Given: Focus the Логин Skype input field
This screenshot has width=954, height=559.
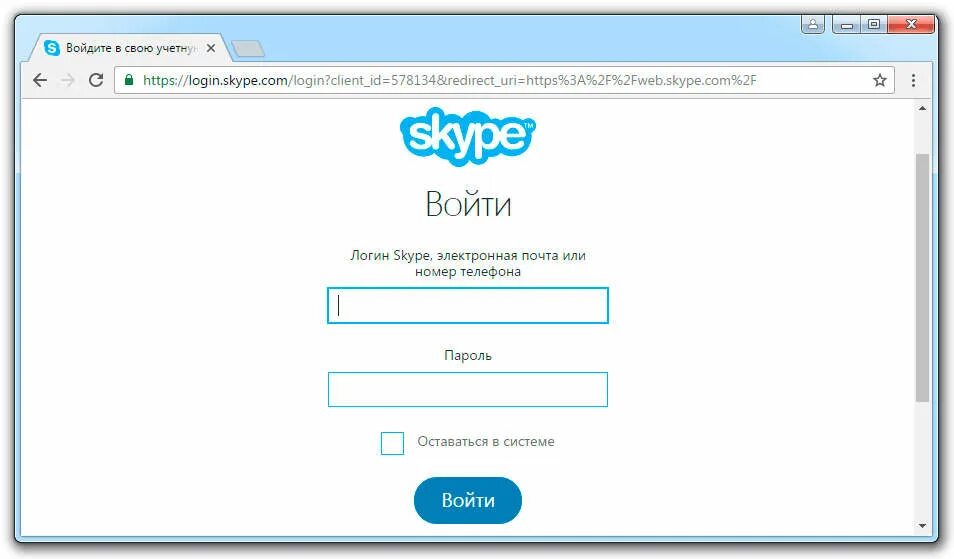Looking at the screenshot, I should click(x=468, y=305).
